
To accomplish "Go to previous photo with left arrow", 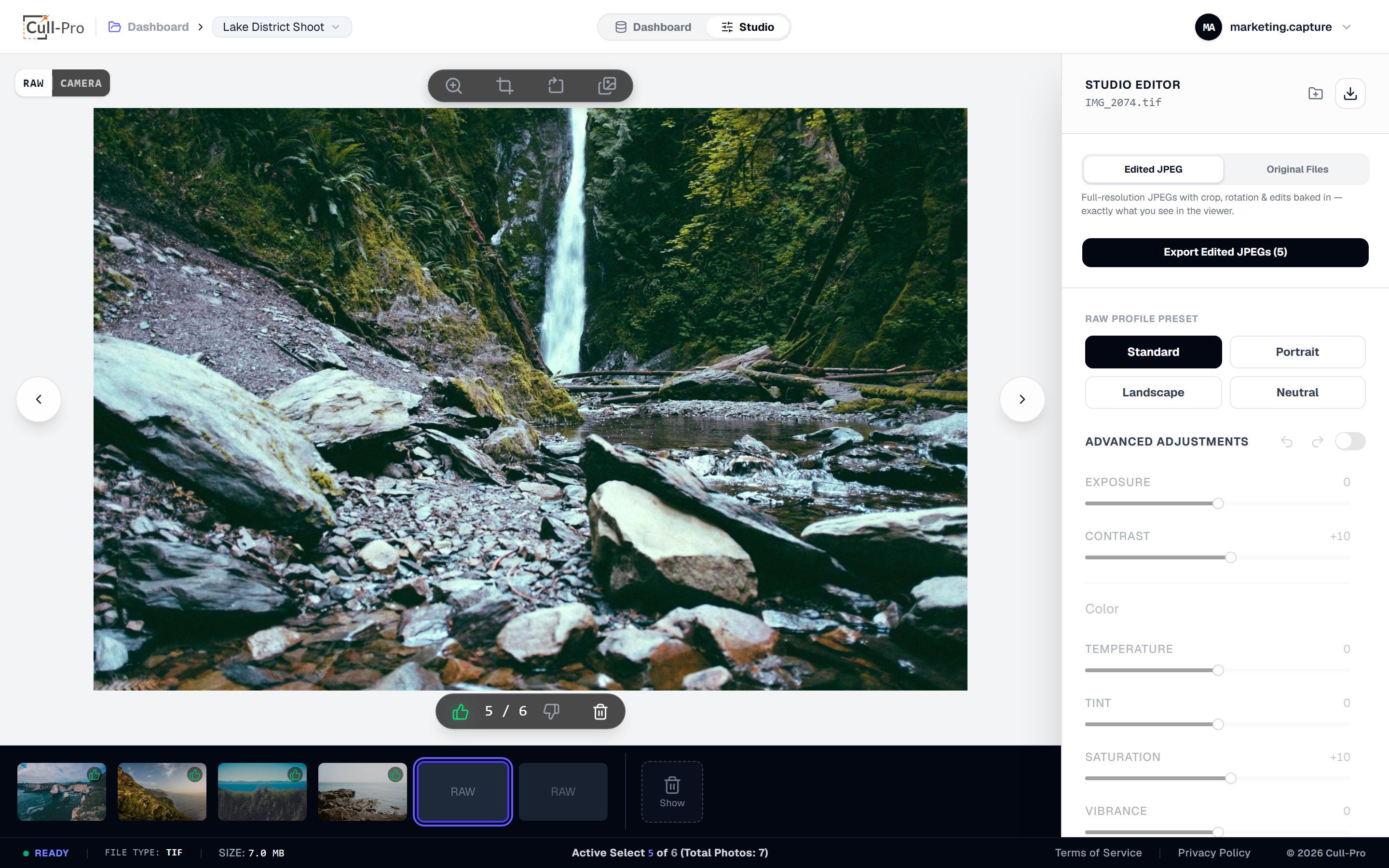I will (39, 400).
